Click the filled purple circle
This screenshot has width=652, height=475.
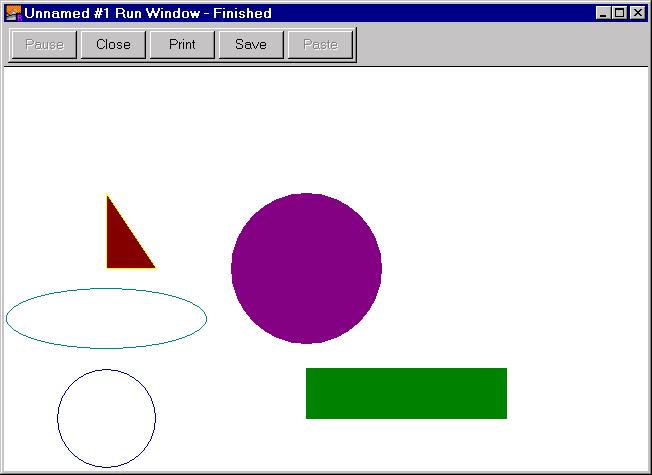[x=306, y=268]
